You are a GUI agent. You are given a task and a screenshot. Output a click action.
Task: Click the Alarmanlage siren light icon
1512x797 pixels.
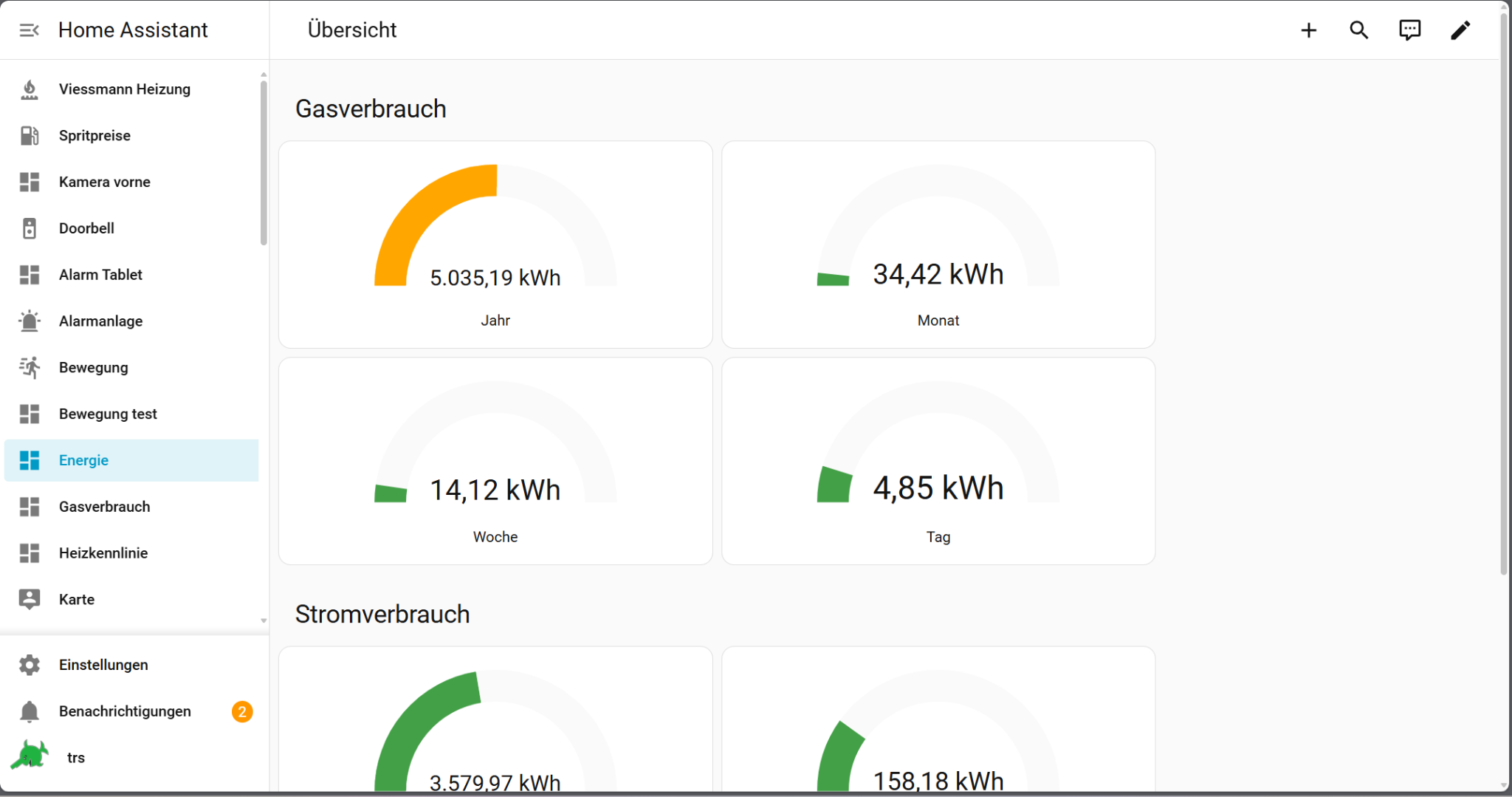(x=30, y=321)
